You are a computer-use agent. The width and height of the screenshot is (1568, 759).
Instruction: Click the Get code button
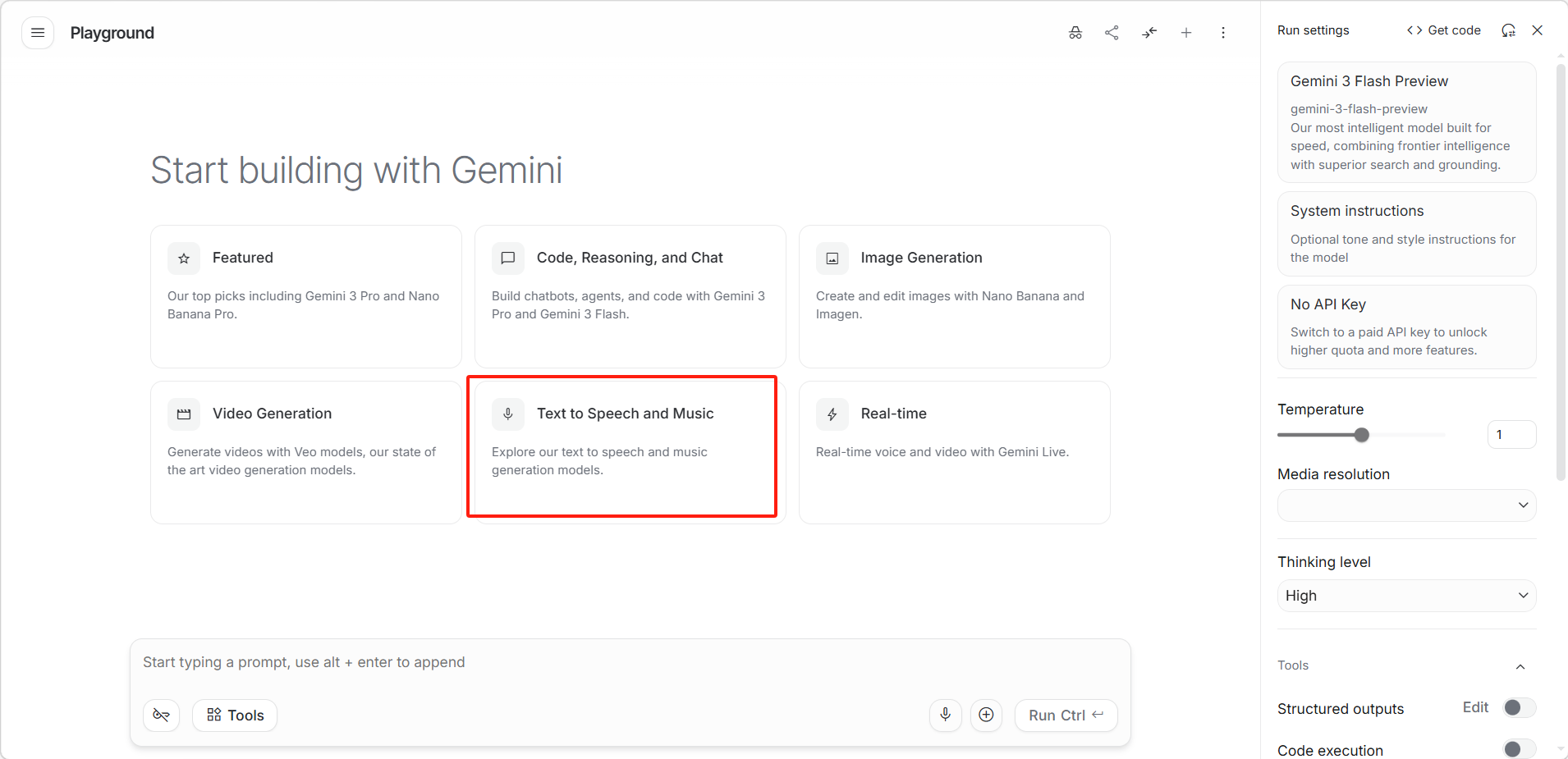1444,30
